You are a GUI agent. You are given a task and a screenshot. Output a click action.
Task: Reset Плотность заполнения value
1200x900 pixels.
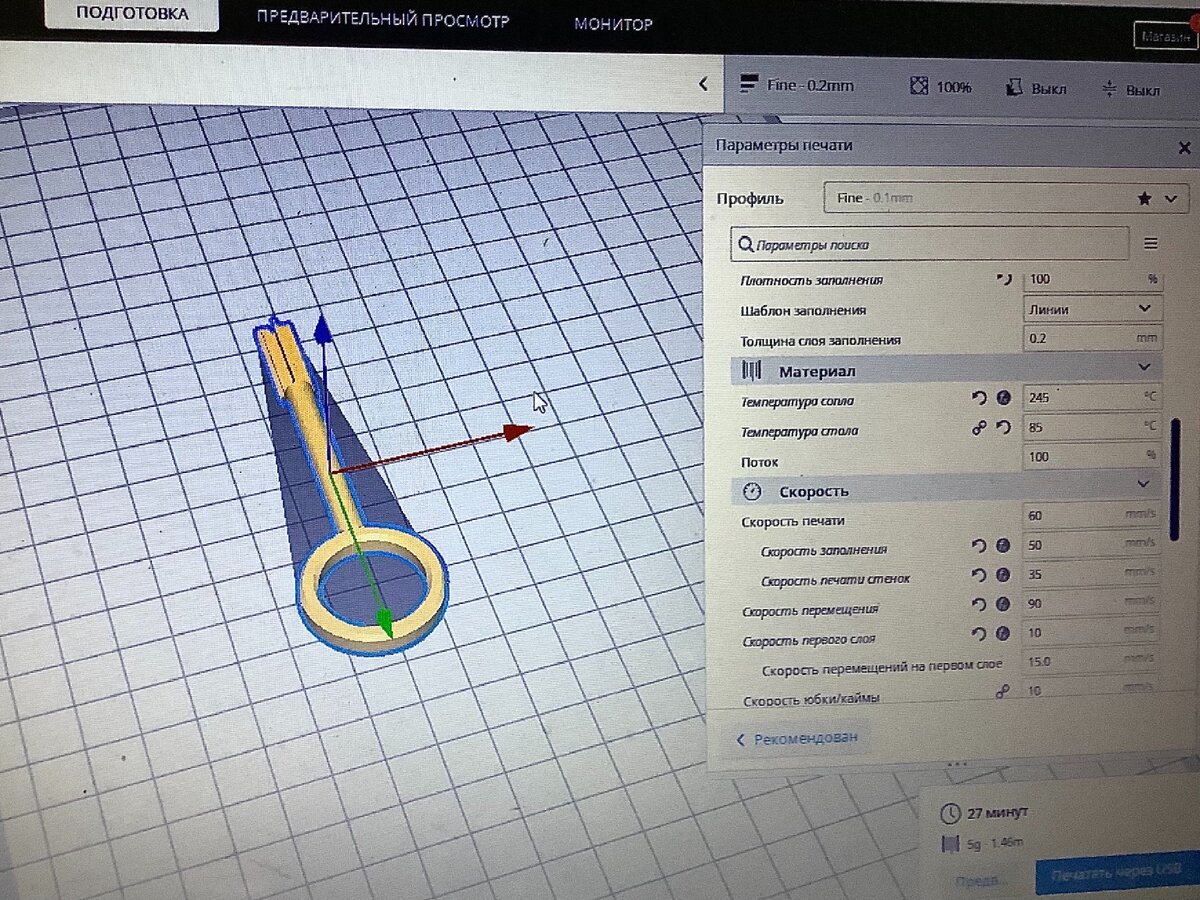[x=1004, y=279]
